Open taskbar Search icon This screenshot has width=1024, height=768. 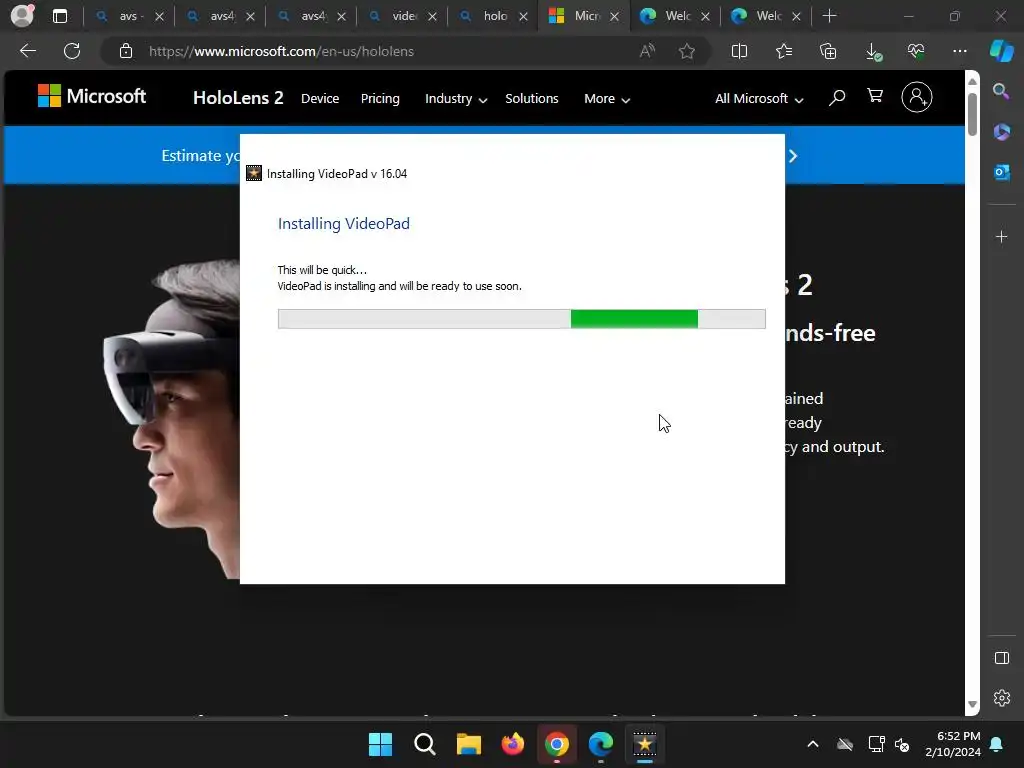coord(424,744)
